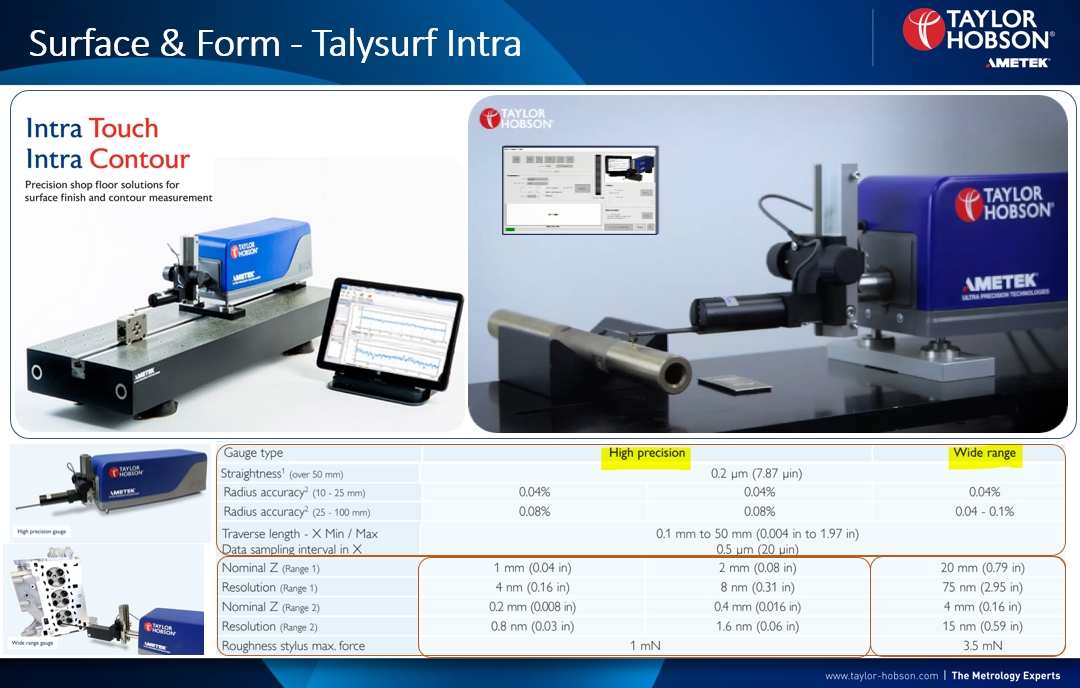Image resolution: width=1080 pixels, height=688 pixels.
Task: Click the 3.5 mN stylus force value
Action: pyautogui.click(x=982, y=646)
